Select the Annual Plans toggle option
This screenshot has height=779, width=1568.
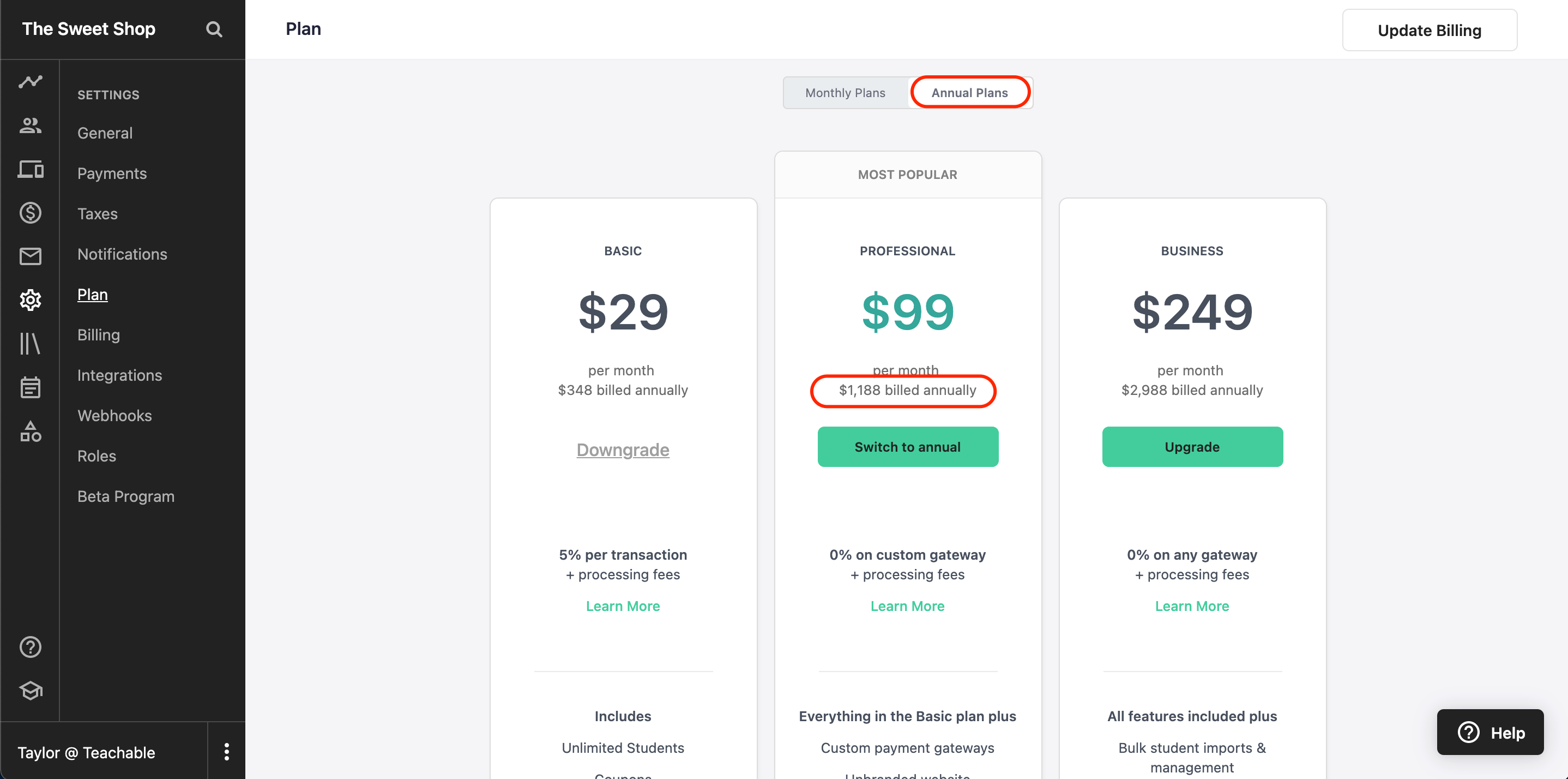(x=969, y=93)
